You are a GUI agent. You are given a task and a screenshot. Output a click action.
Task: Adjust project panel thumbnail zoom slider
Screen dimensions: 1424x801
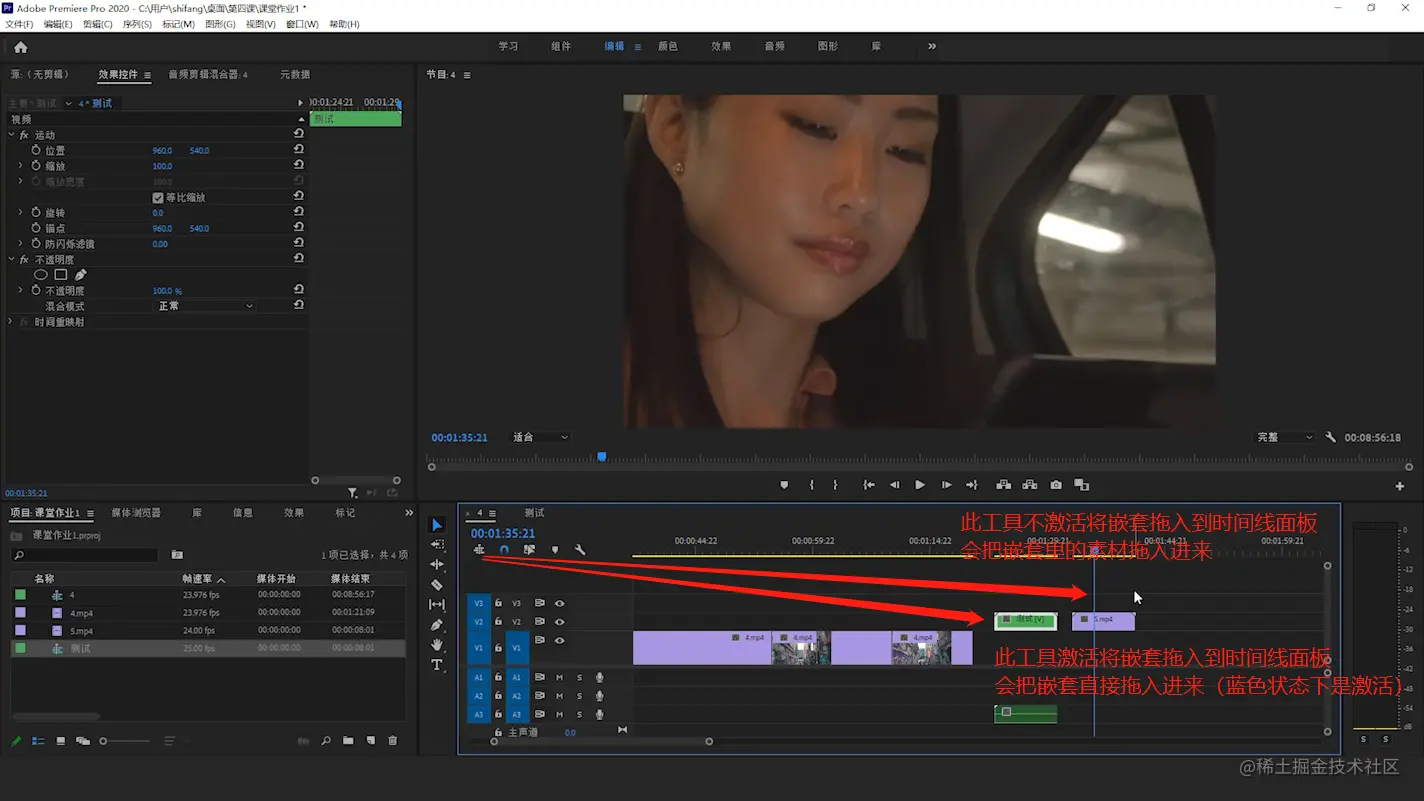pyautogui.click(x=123, y=741)
